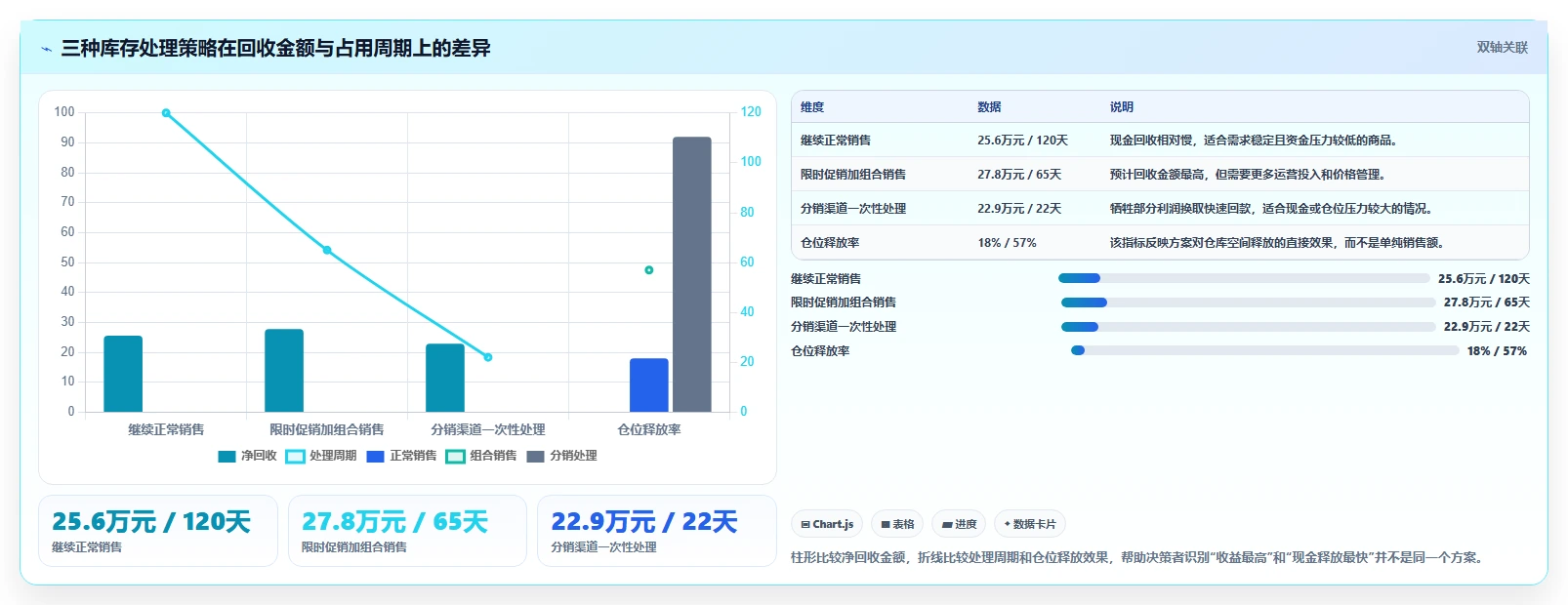This screenshot has width=1568, height=605.
Task: Open the 22.9万元 / 22天 summary card
Action: tap(657, 531)
